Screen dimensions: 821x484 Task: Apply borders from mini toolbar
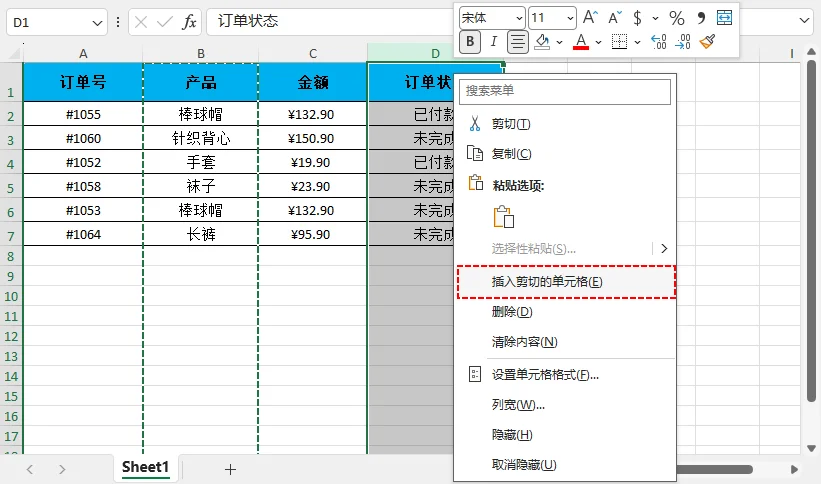(x=619, y=41)
